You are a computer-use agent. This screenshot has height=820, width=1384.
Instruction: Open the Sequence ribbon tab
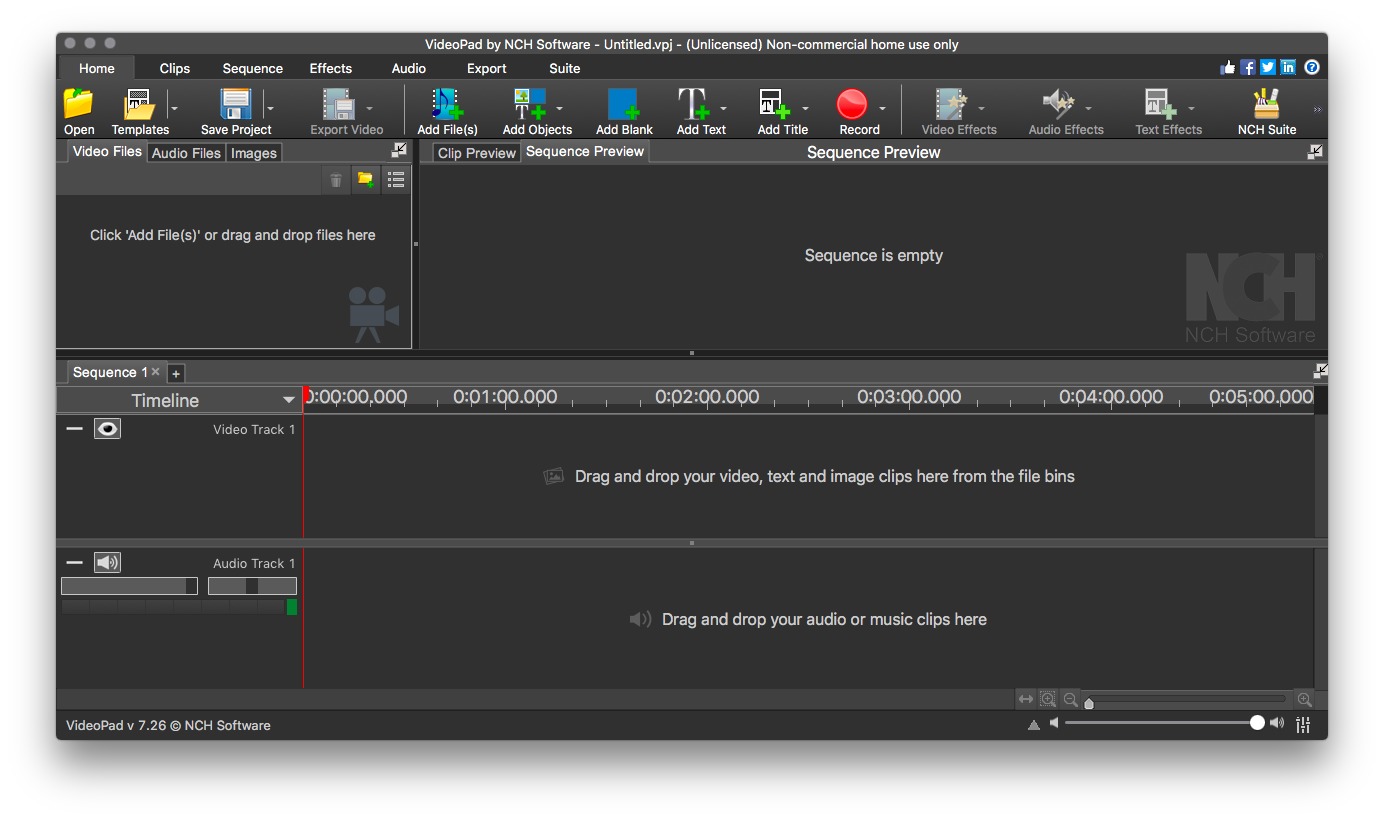(x=253, y=68)
